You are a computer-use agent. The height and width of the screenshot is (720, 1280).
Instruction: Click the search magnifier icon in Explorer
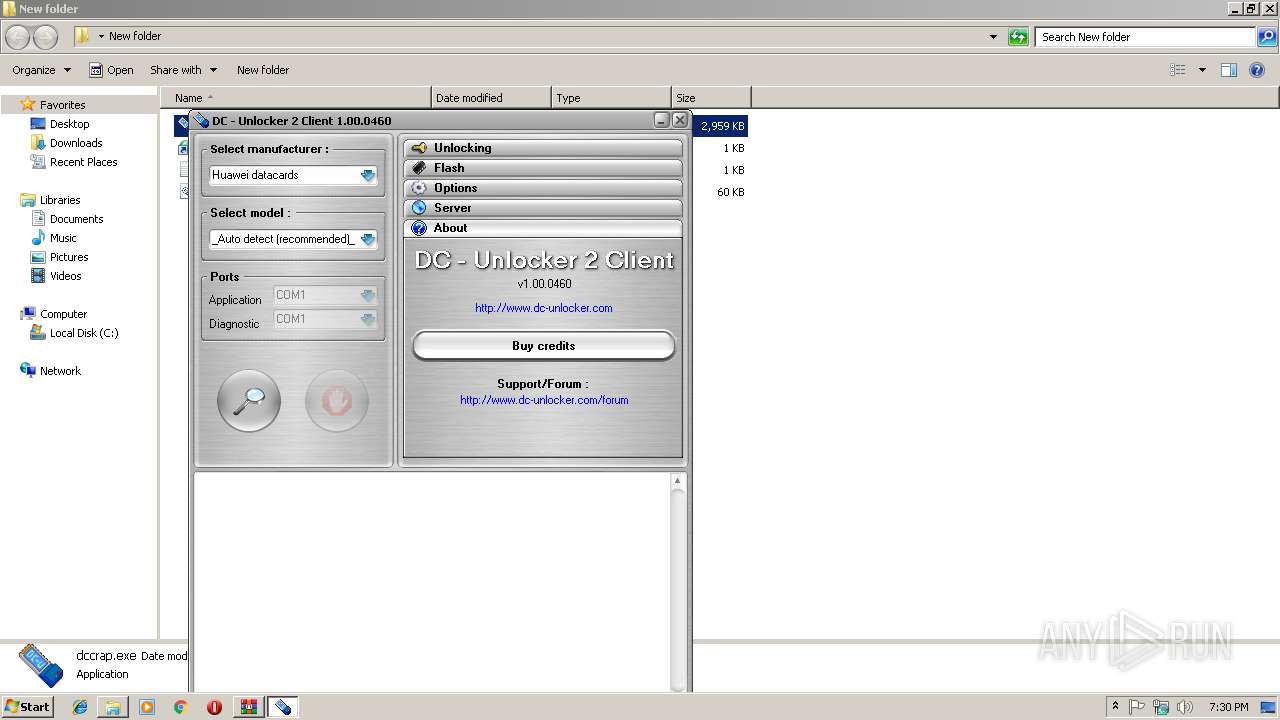click(x=1267, y=37)
